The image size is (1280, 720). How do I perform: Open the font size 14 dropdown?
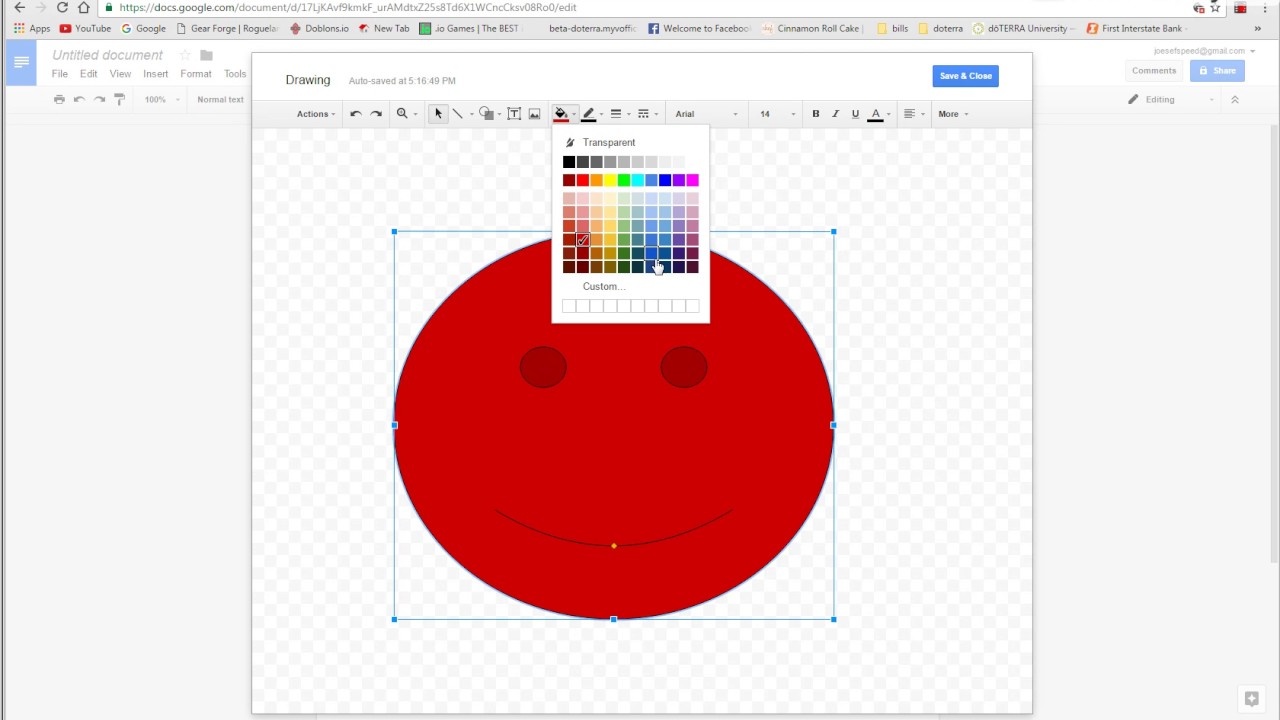click(x=776, y=114)
